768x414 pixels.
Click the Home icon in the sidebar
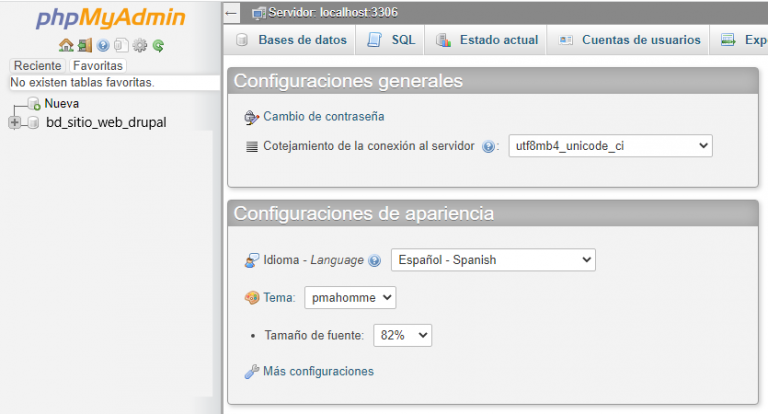pos(65,45)
